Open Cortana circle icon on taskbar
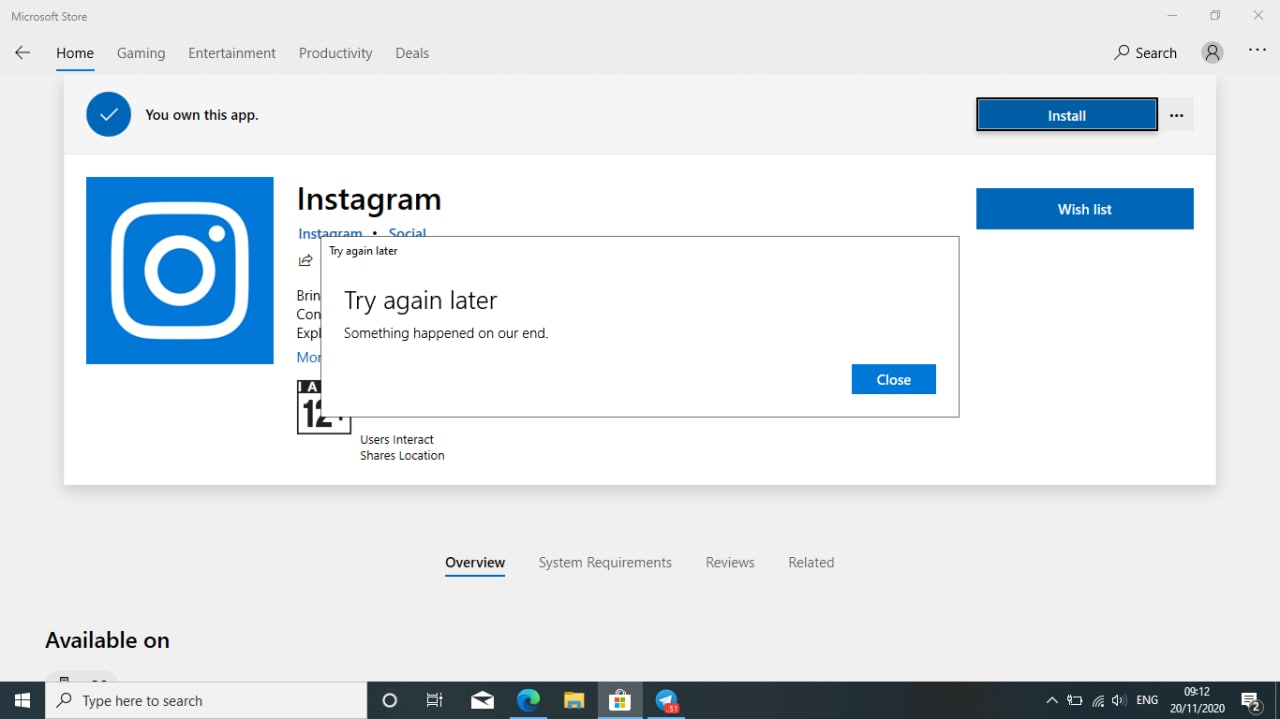 390,700
